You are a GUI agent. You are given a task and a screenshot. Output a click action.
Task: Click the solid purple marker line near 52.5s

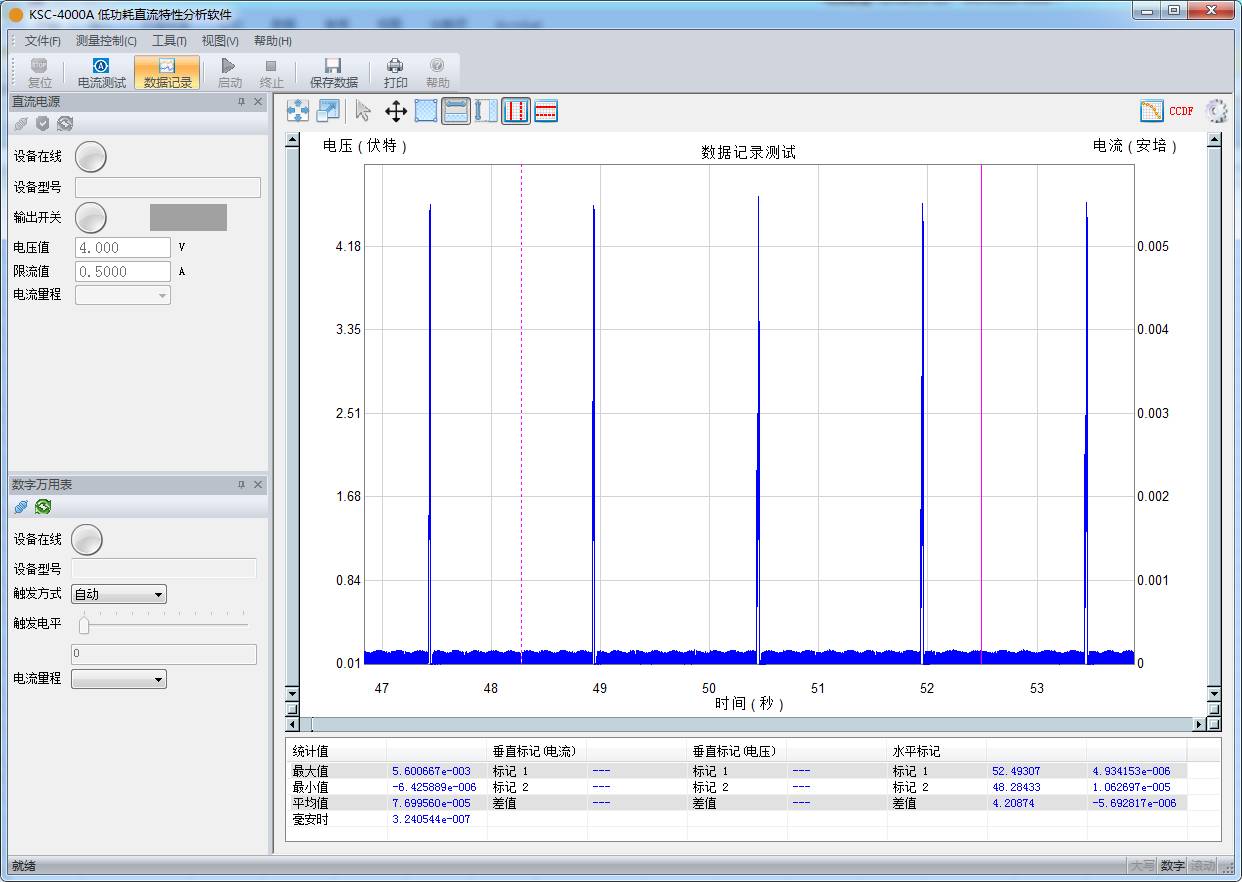pyautogui.click(x=981, y=414)
